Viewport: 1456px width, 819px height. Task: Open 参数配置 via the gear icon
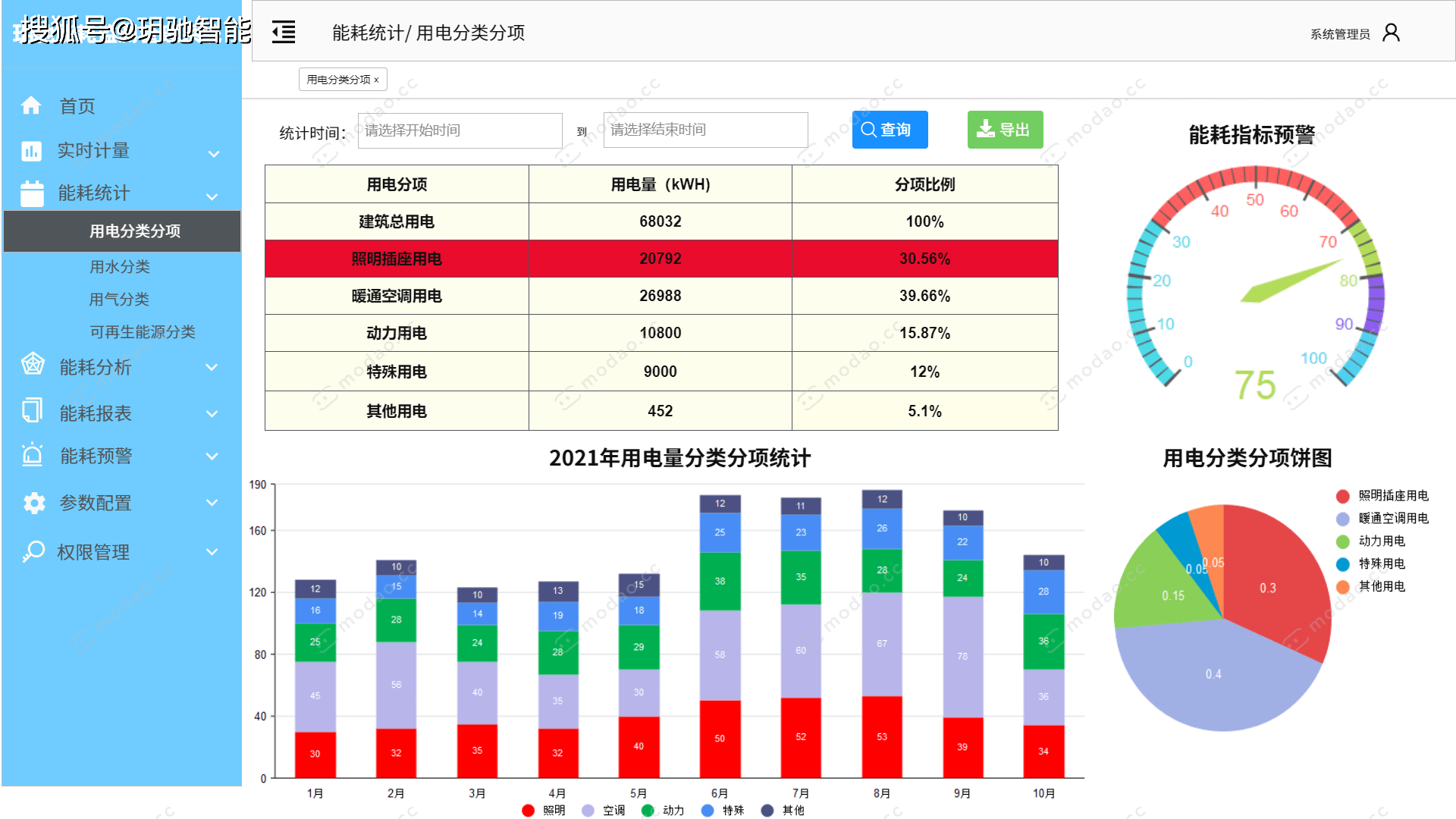(x=33, y=503)
